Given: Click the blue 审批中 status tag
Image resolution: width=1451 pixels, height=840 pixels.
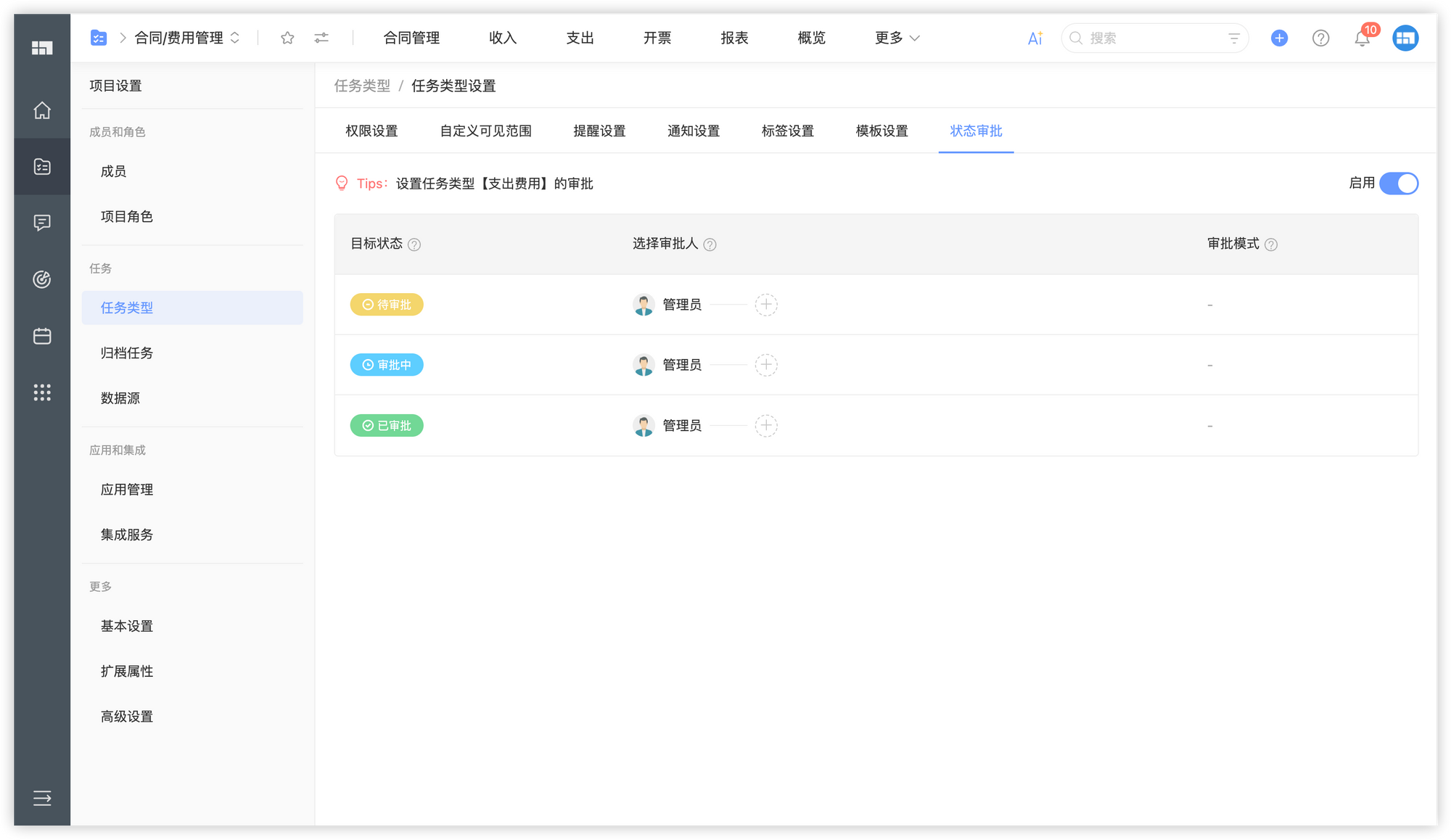Looking at the screenshot, I should point(387,365).
